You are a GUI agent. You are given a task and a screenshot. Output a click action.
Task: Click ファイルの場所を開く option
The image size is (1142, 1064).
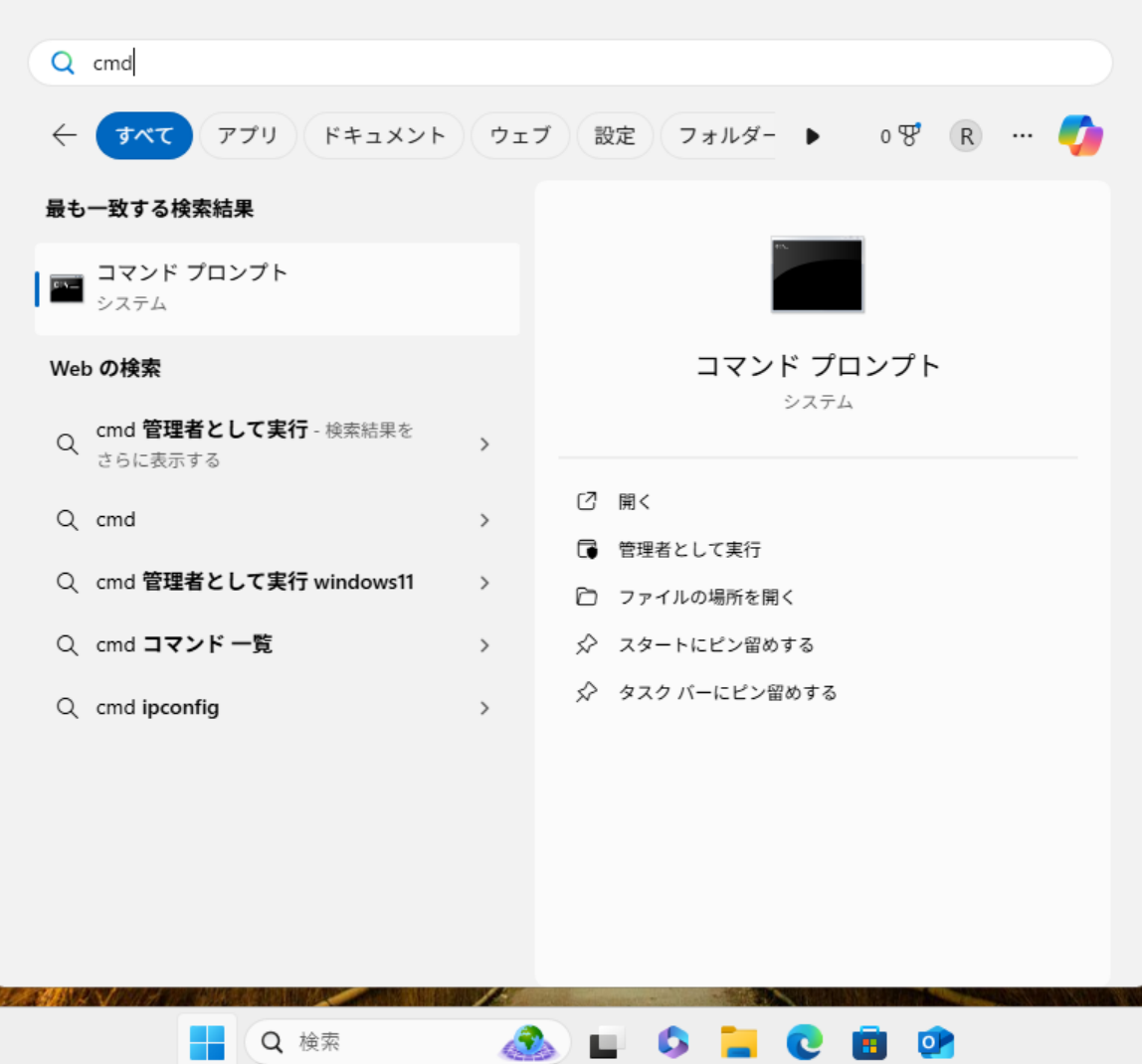pos(706,597)
